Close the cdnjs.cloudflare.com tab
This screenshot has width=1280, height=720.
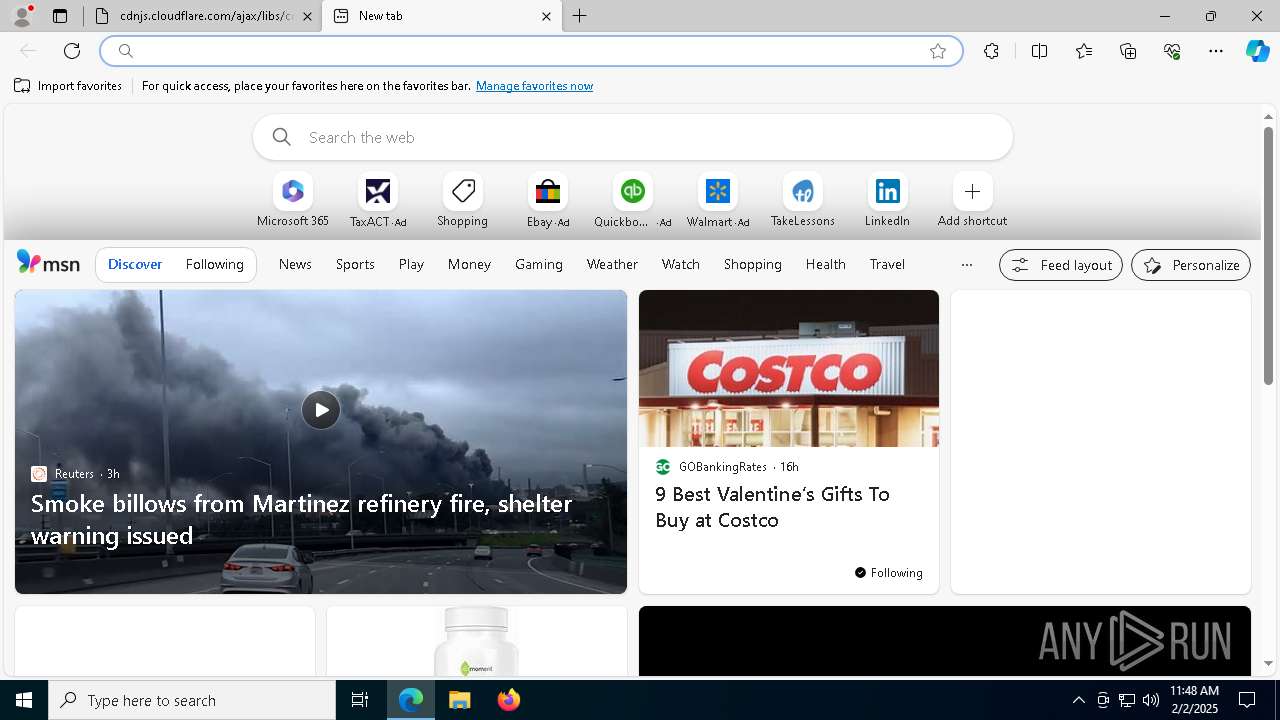point(307,16)
